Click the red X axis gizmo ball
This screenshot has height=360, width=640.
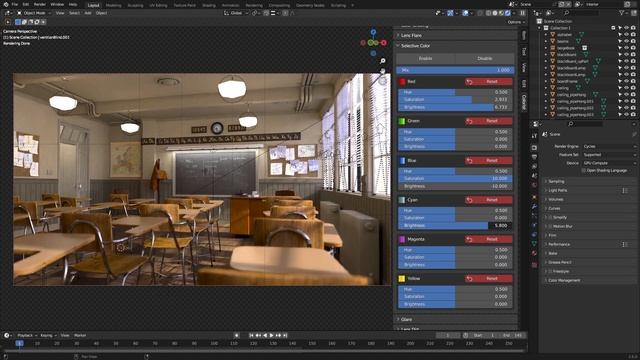coord(384,42)
